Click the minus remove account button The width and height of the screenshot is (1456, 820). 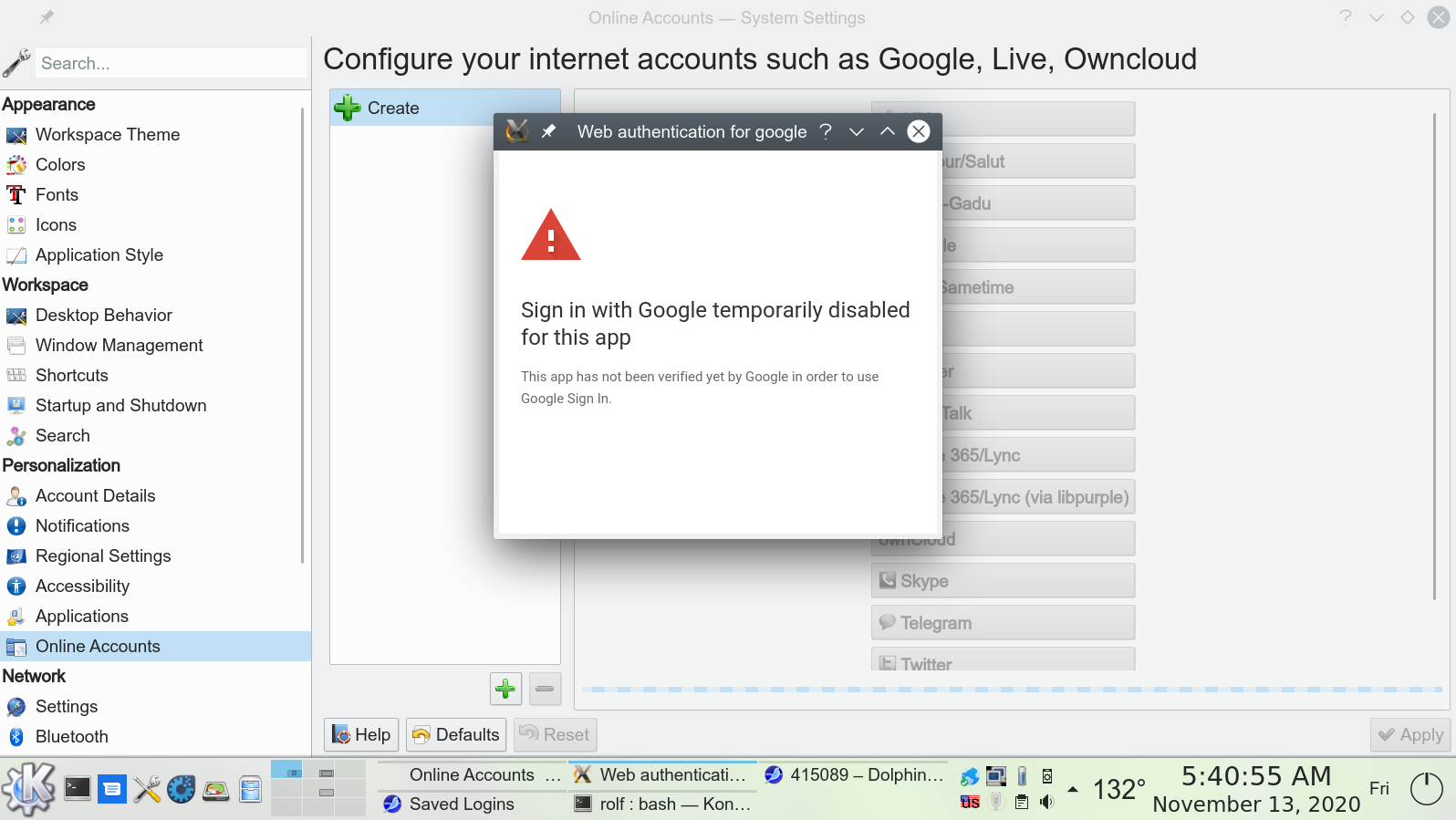click(x=545, y=689)
